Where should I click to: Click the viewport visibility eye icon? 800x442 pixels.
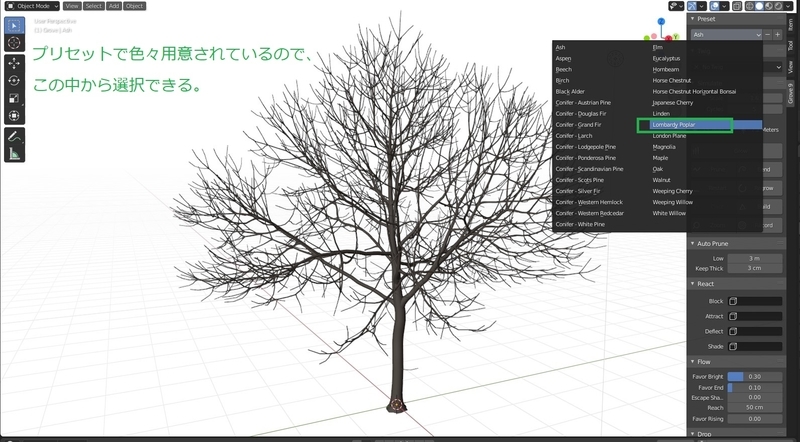pyautogui.click(x=676, y=6)
